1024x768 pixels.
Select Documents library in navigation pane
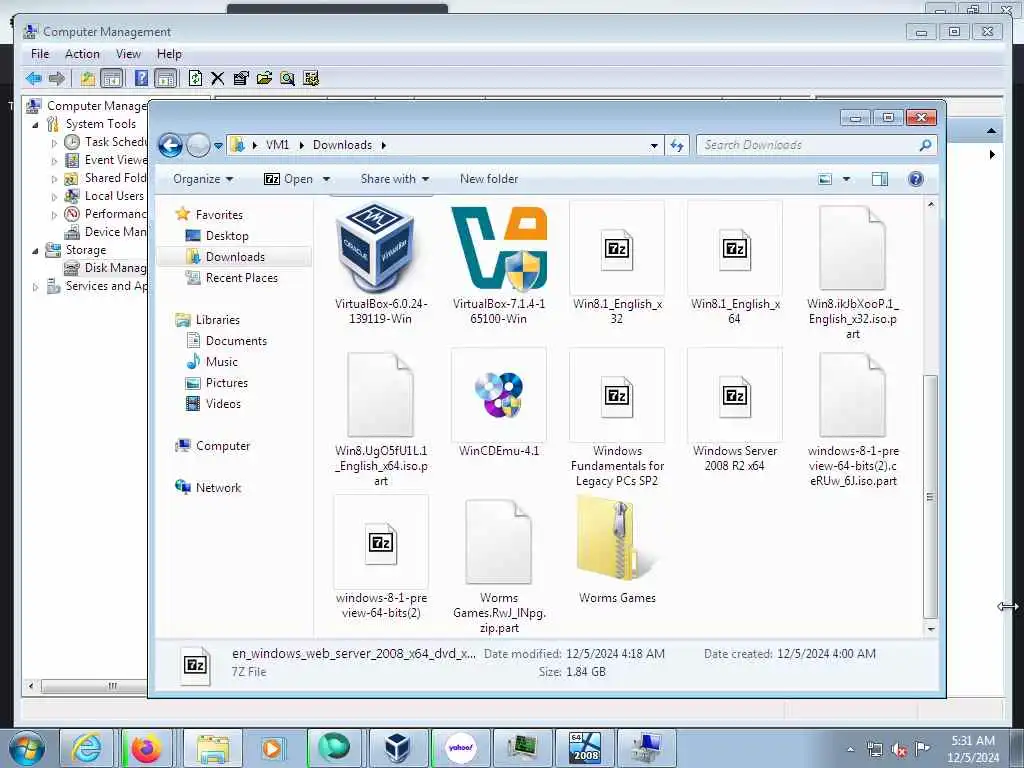click(x=236, y=341)
